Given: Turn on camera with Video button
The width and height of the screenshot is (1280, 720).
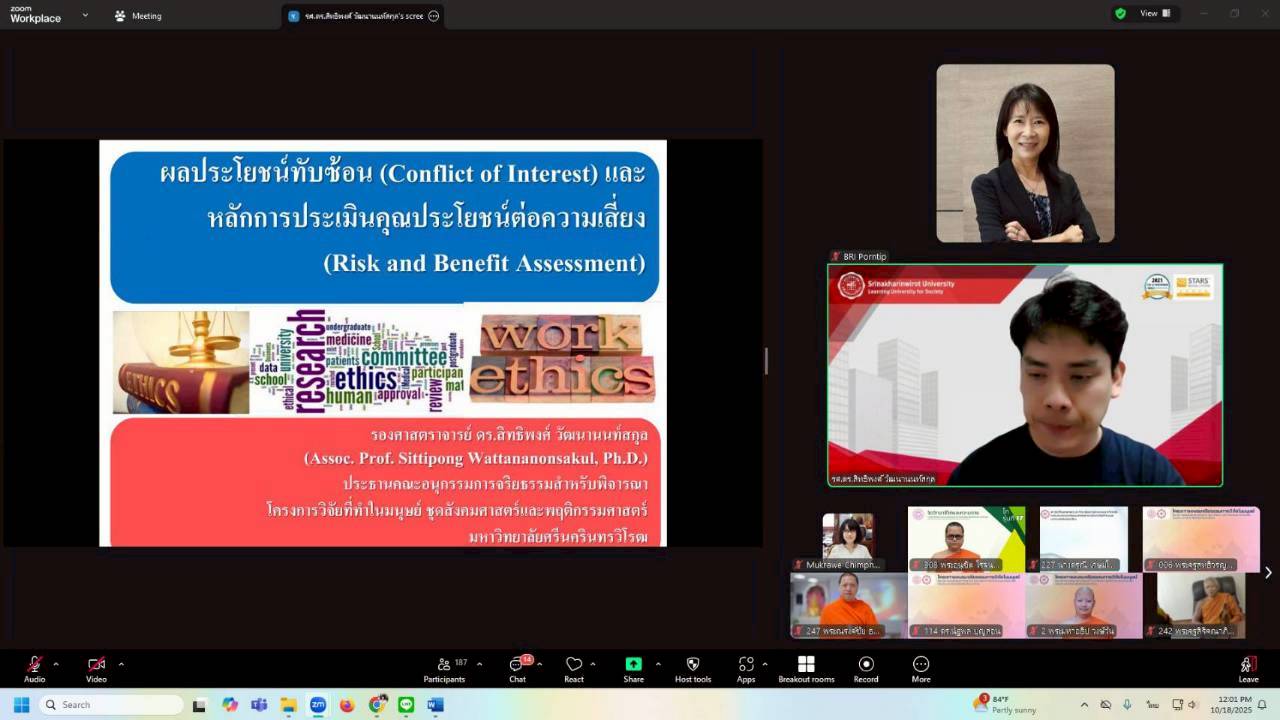Looking at the screenshot, I should tap(96, 665).
